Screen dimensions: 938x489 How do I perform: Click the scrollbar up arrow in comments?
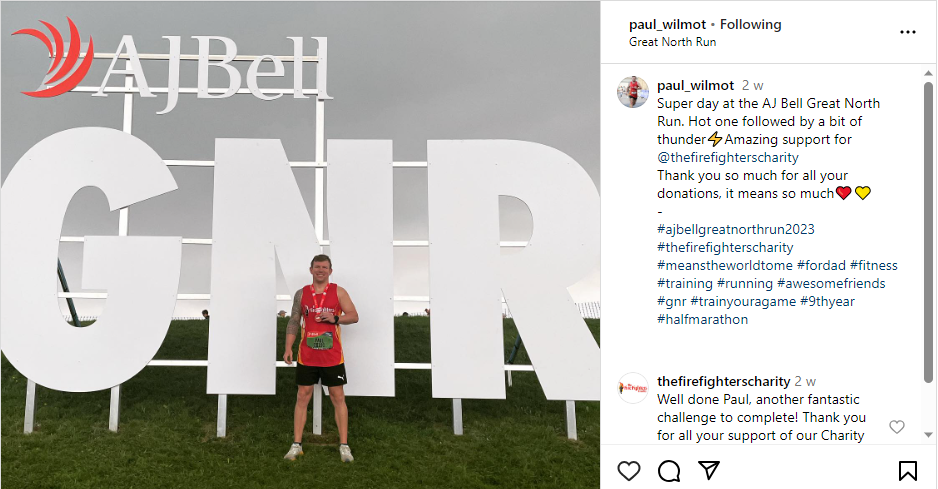[x=928, y=71]
